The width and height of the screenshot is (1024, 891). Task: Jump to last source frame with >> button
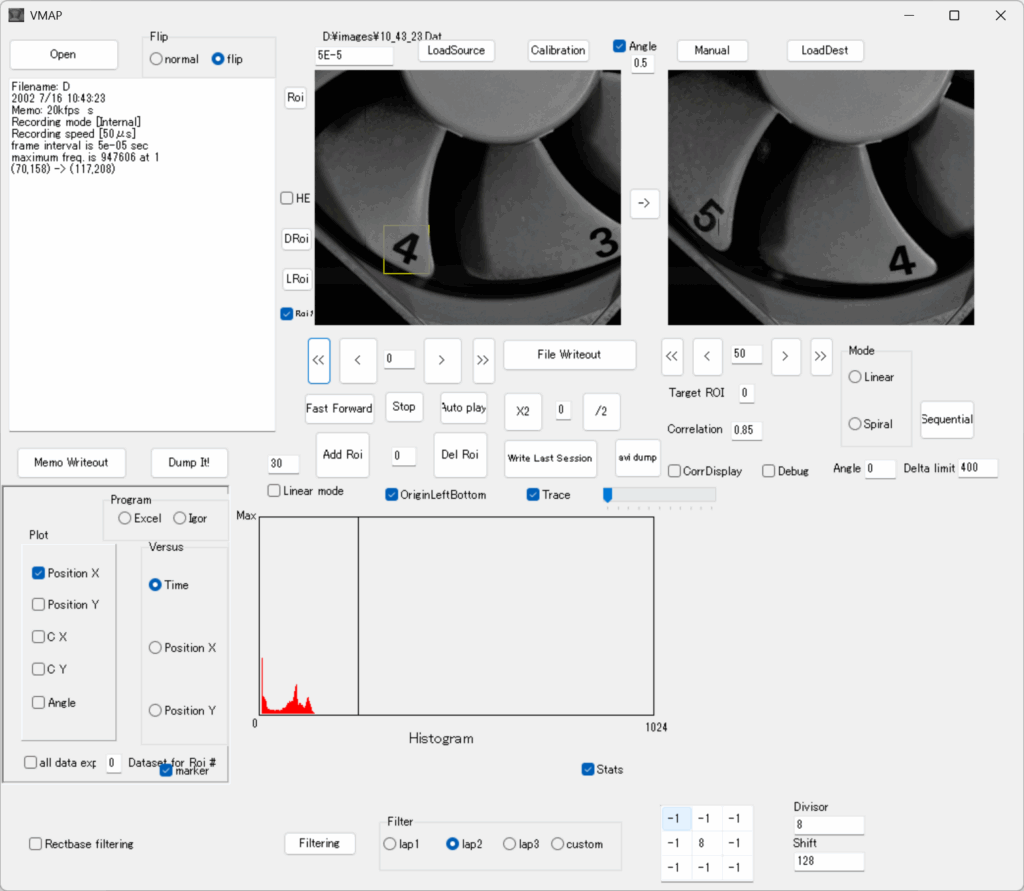[x=483, y=360]
